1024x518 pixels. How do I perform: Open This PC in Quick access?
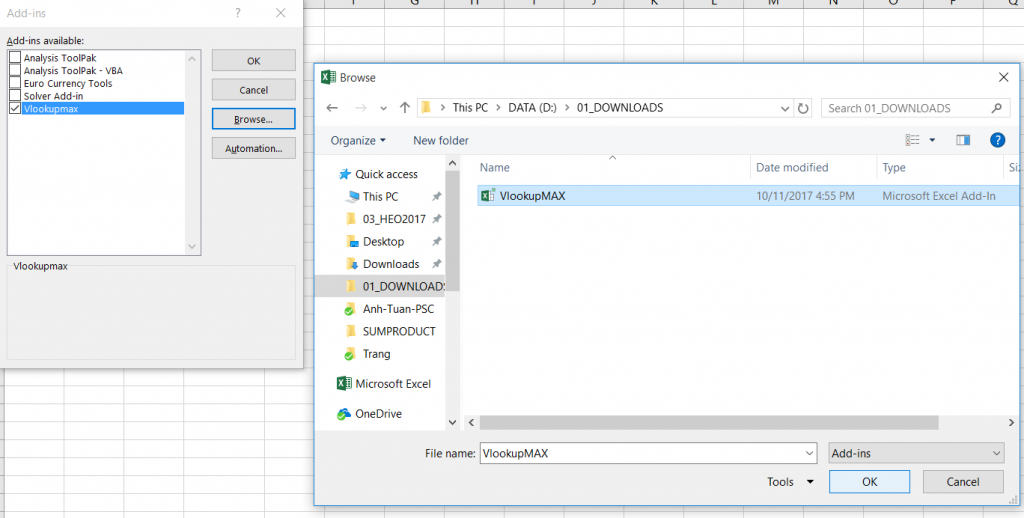(x=380, y=196)
